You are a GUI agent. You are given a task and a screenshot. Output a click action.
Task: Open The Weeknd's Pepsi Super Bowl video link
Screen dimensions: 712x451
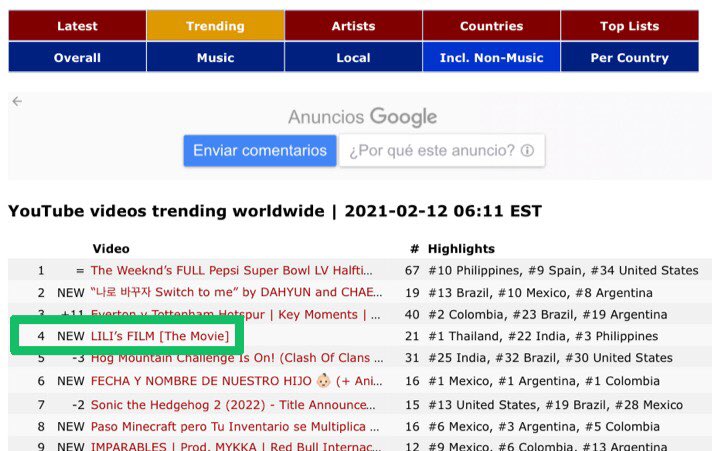(232, 270)
